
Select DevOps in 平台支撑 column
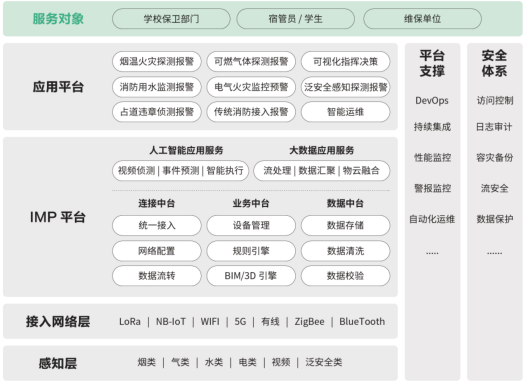coord(432,101)
